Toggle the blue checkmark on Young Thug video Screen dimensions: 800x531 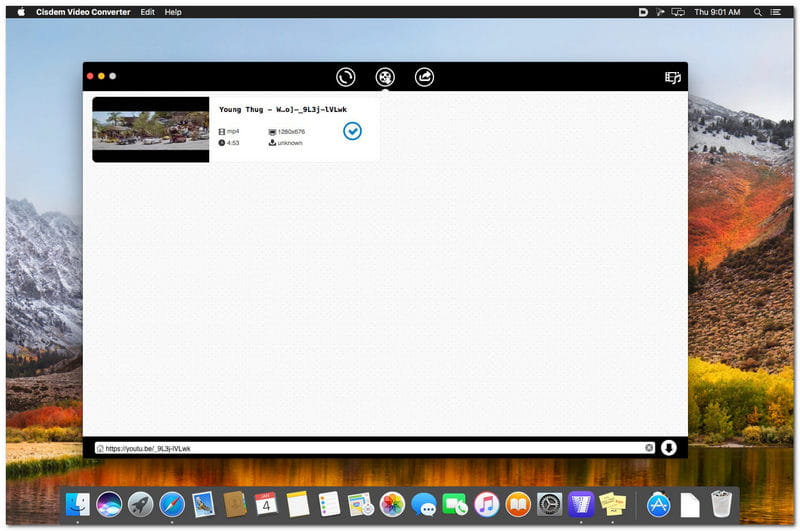click(x=352, y=131)
